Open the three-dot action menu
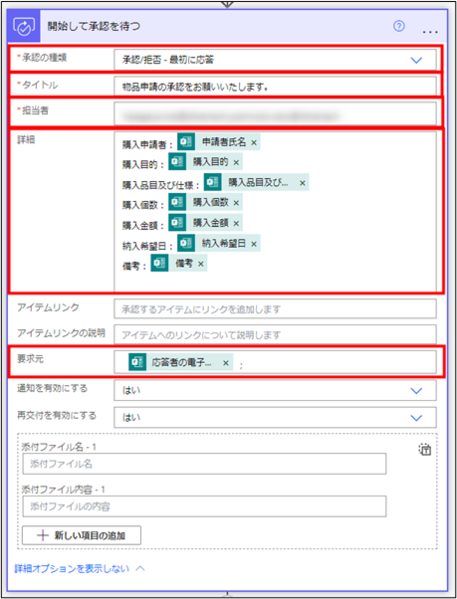 430,32
